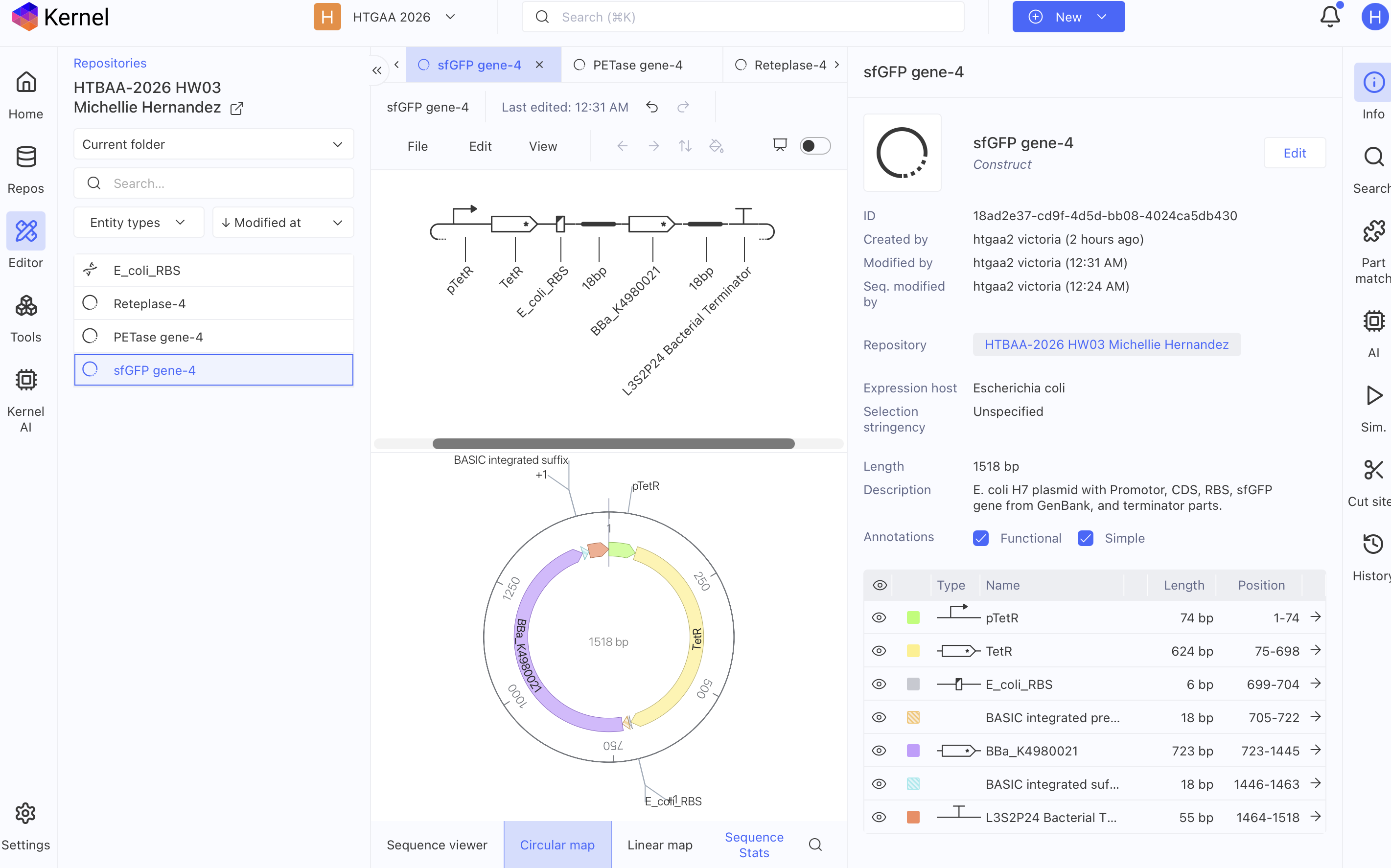This screenshot has height=868, width=1391.
Task: Click the L3S2P24 orange color swatch
Action: pos(913,818)
